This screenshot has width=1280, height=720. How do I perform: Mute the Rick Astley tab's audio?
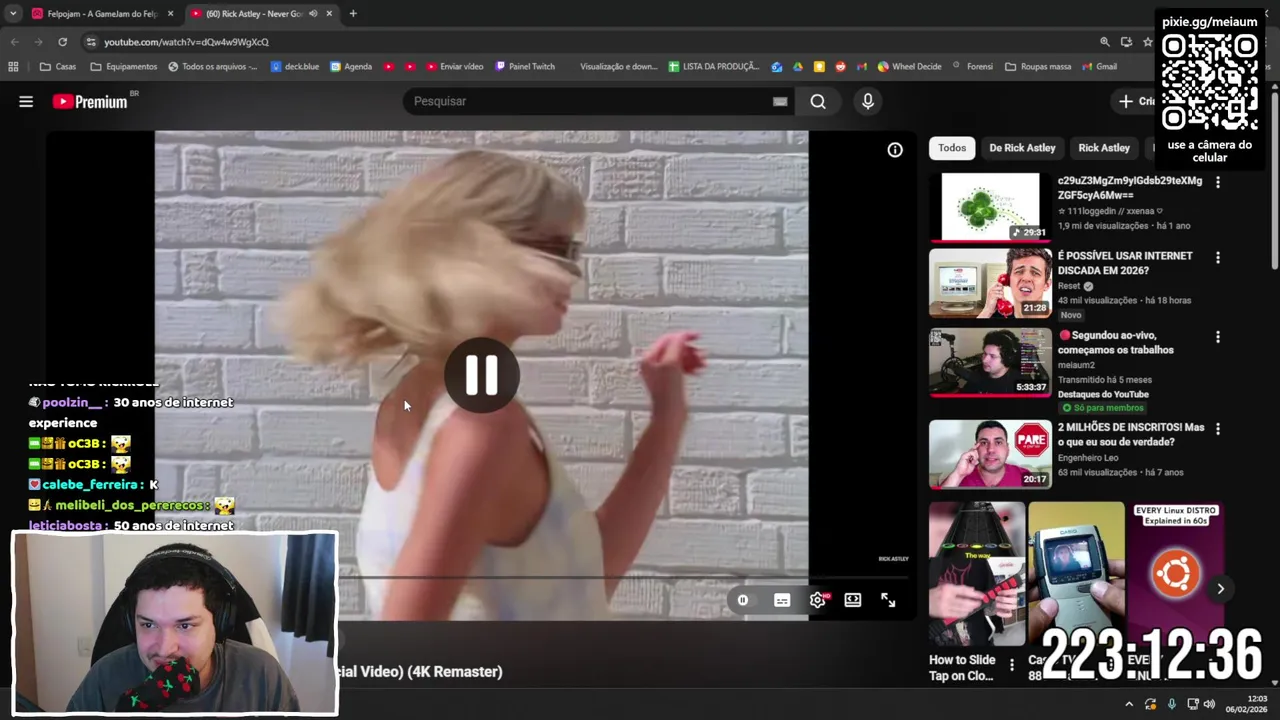(x=313, y=14)
